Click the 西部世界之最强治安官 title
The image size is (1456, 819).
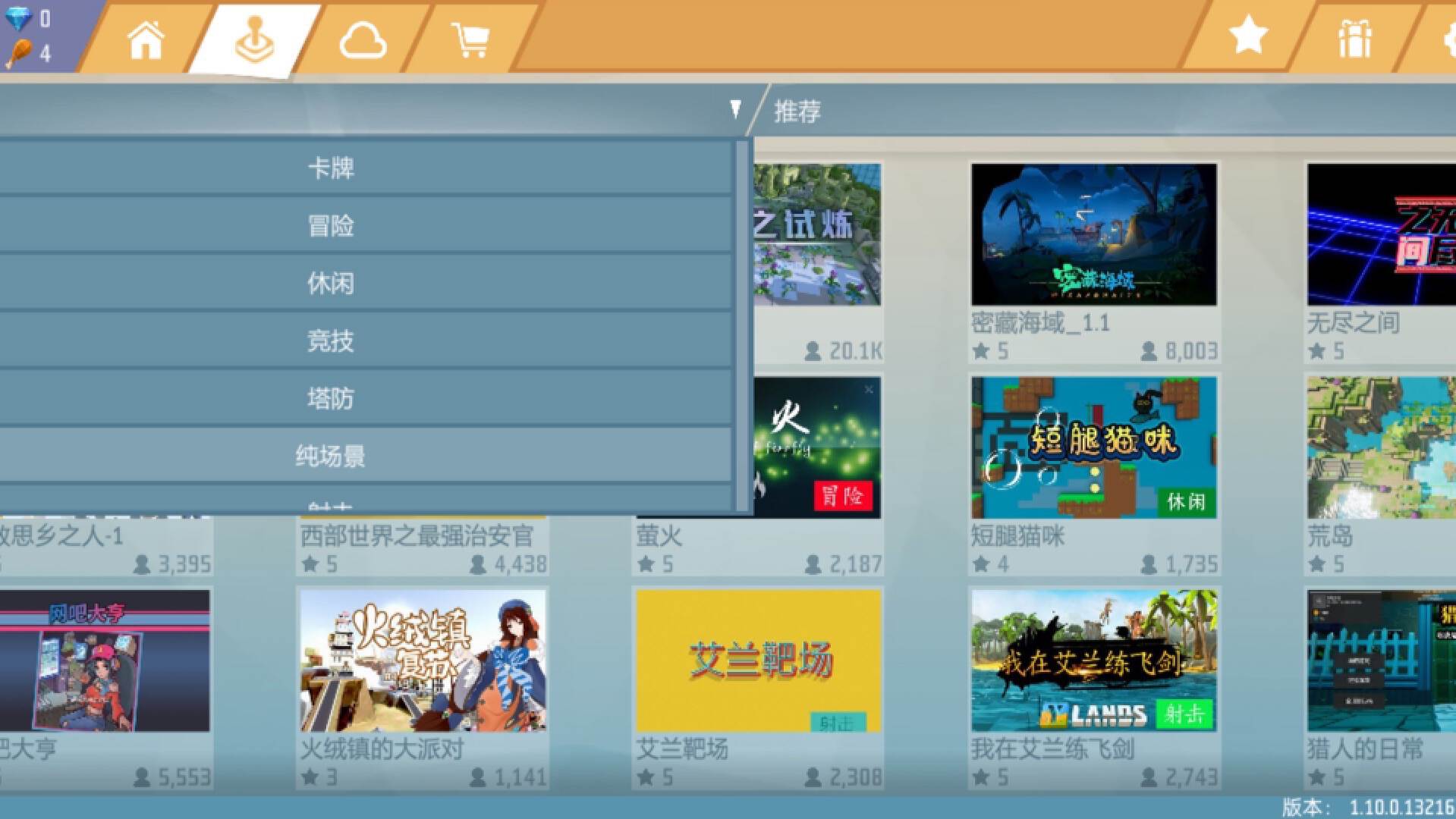[417, 536]
